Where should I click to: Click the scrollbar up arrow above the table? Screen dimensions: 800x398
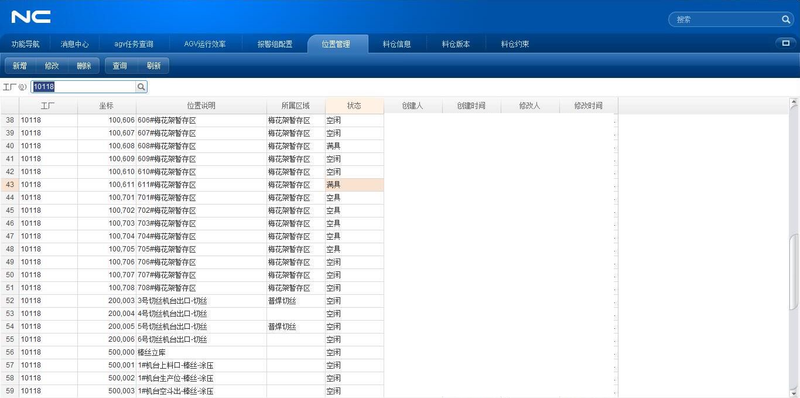(x=793, y=103)
